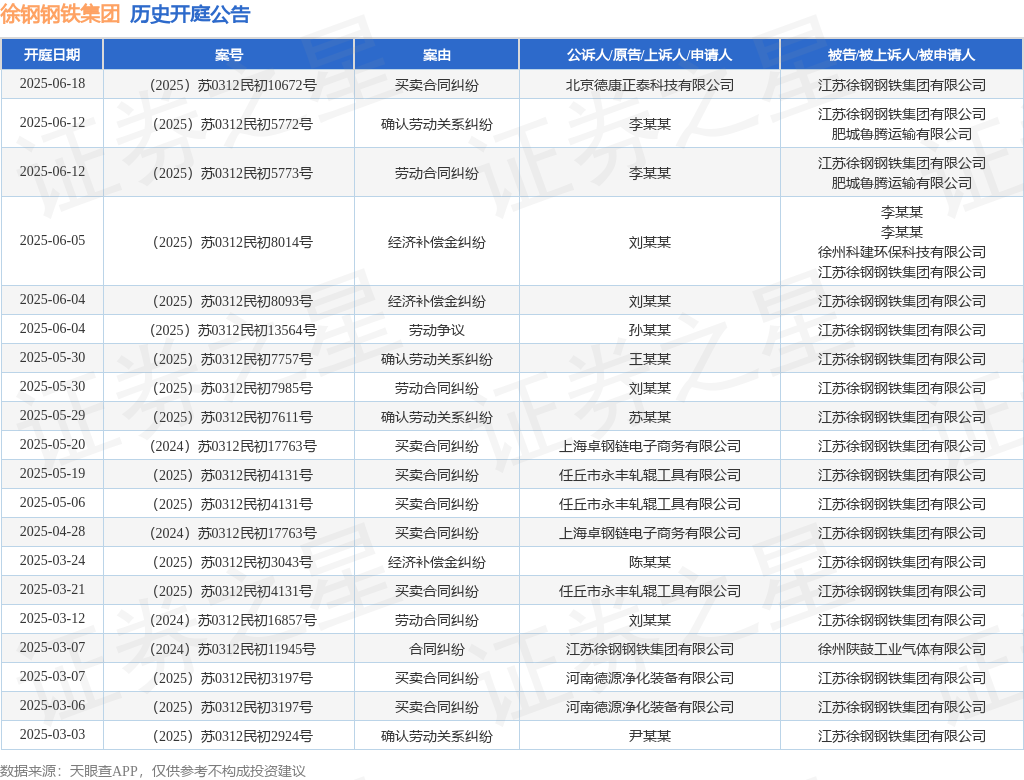Select case number (2024)苏0312民初16857号
This screenshot has width=1024, height=780.
(232, 620)
